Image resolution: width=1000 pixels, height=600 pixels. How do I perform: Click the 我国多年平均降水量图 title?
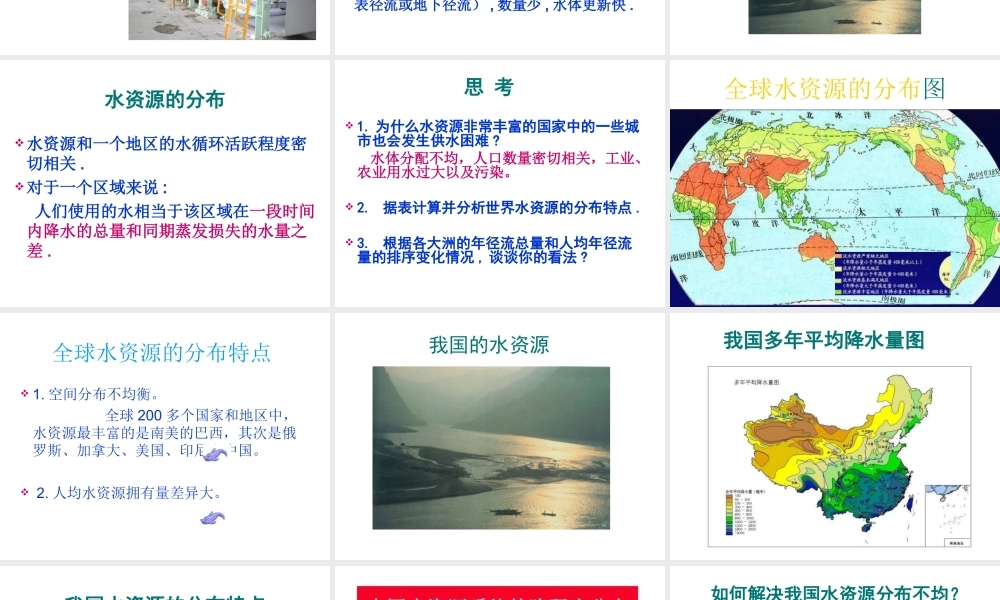click(x=824, y=340)
